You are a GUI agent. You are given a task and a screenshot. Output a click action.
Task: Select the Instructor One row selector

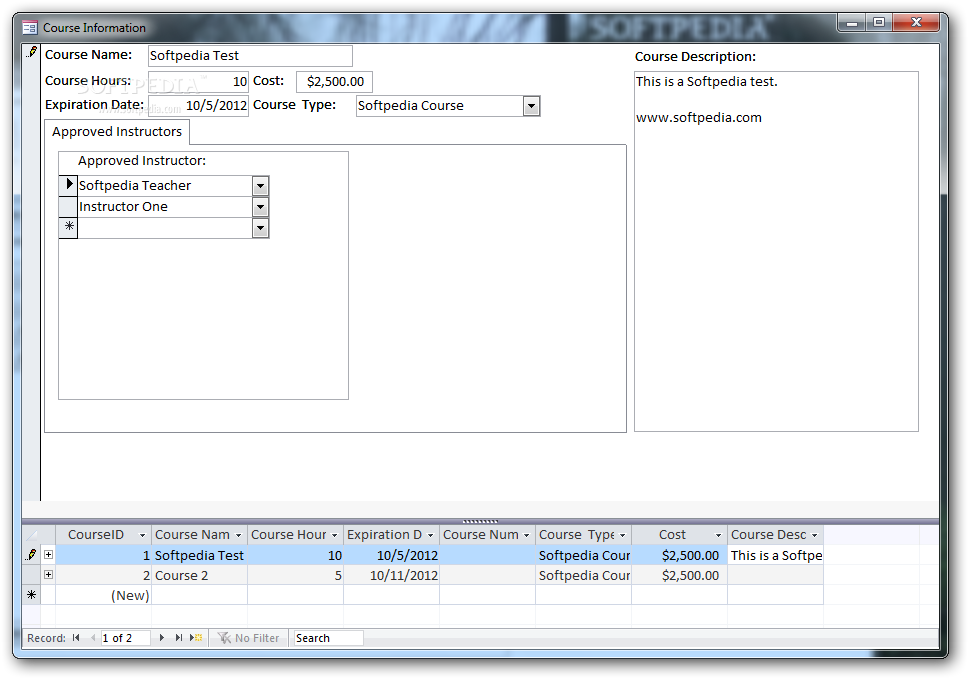pyautogui.click(x=68, y=206)
